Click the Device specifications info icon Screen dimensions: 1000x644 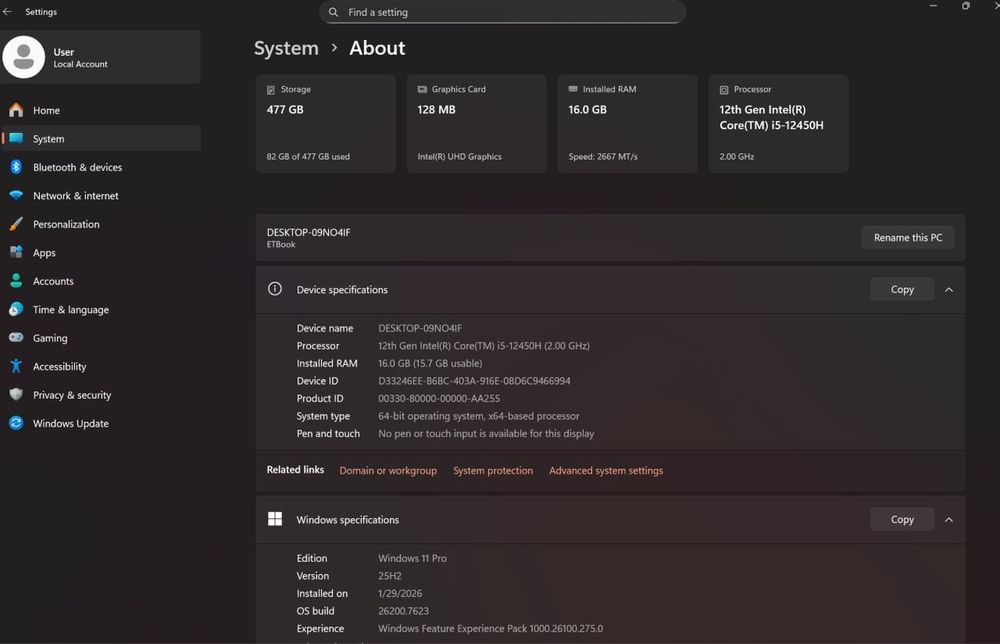pos(275,289)
